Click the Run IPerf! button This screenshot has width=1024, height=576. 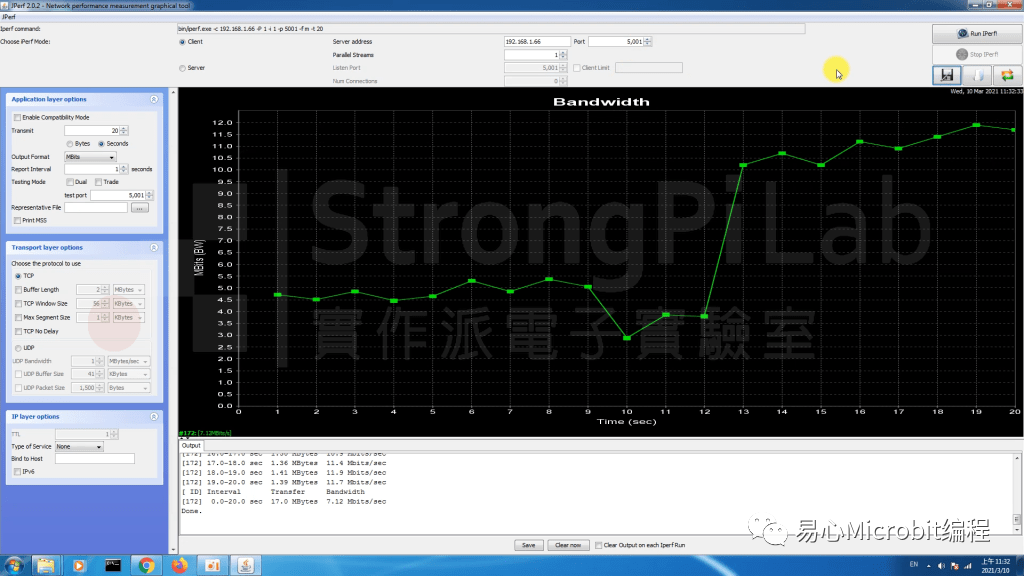click(977, 33)
